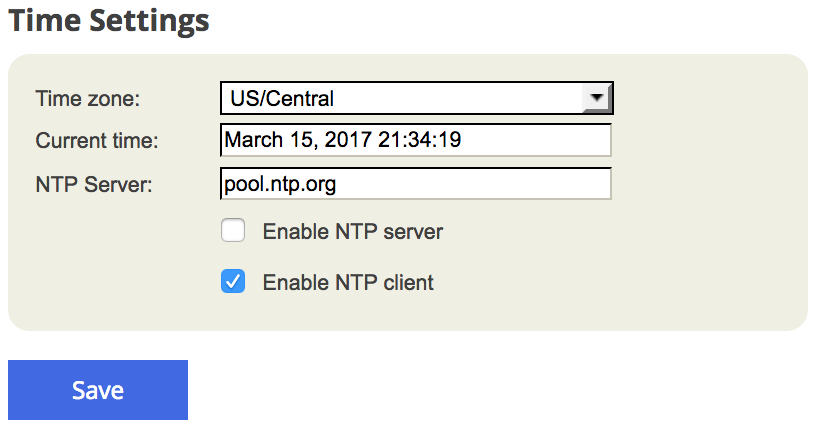Click the "Enable NTP server" label text
This screenshot has width=818, height=430.
click(353, 231)
